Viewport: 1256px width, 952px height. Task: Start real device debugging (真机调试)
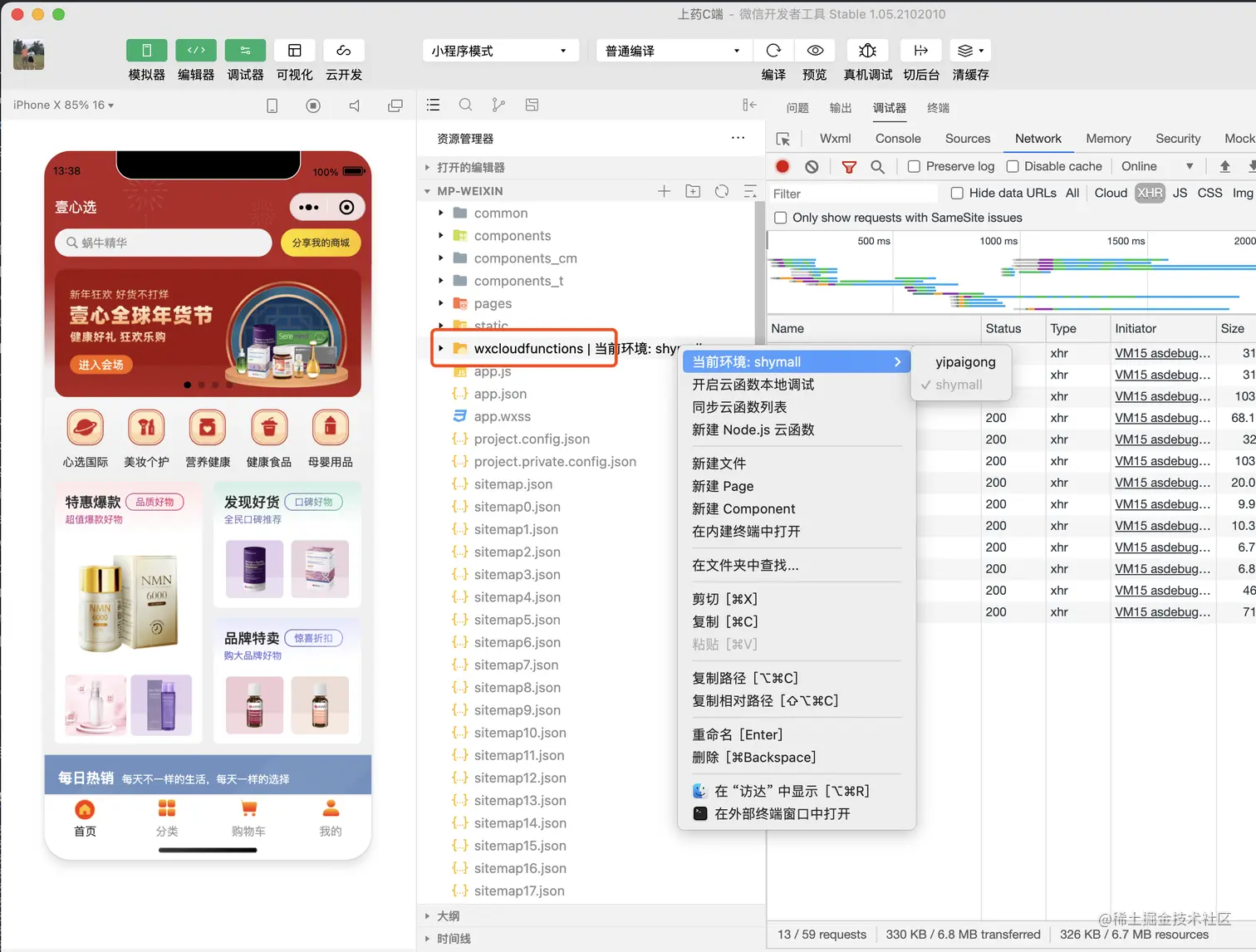867,50
